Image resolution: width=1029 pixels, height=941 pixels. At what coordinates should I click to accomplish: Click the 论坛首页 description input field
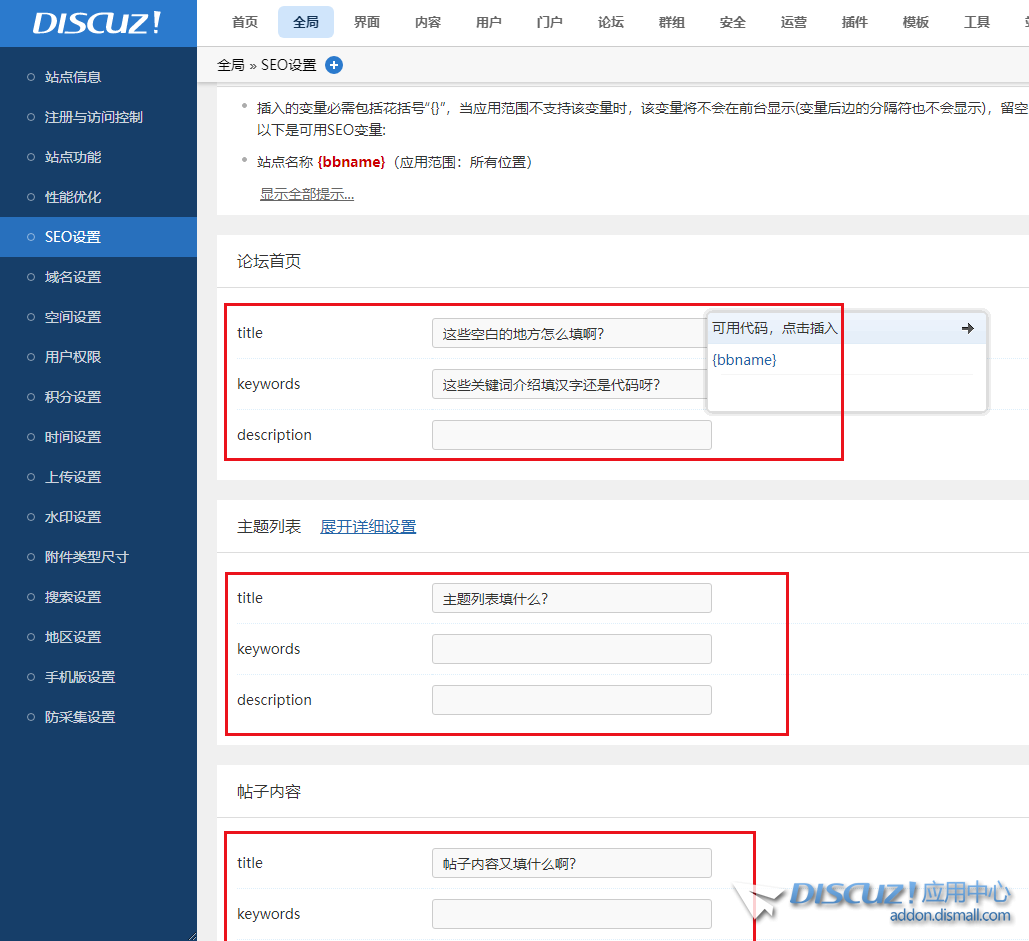571,435
